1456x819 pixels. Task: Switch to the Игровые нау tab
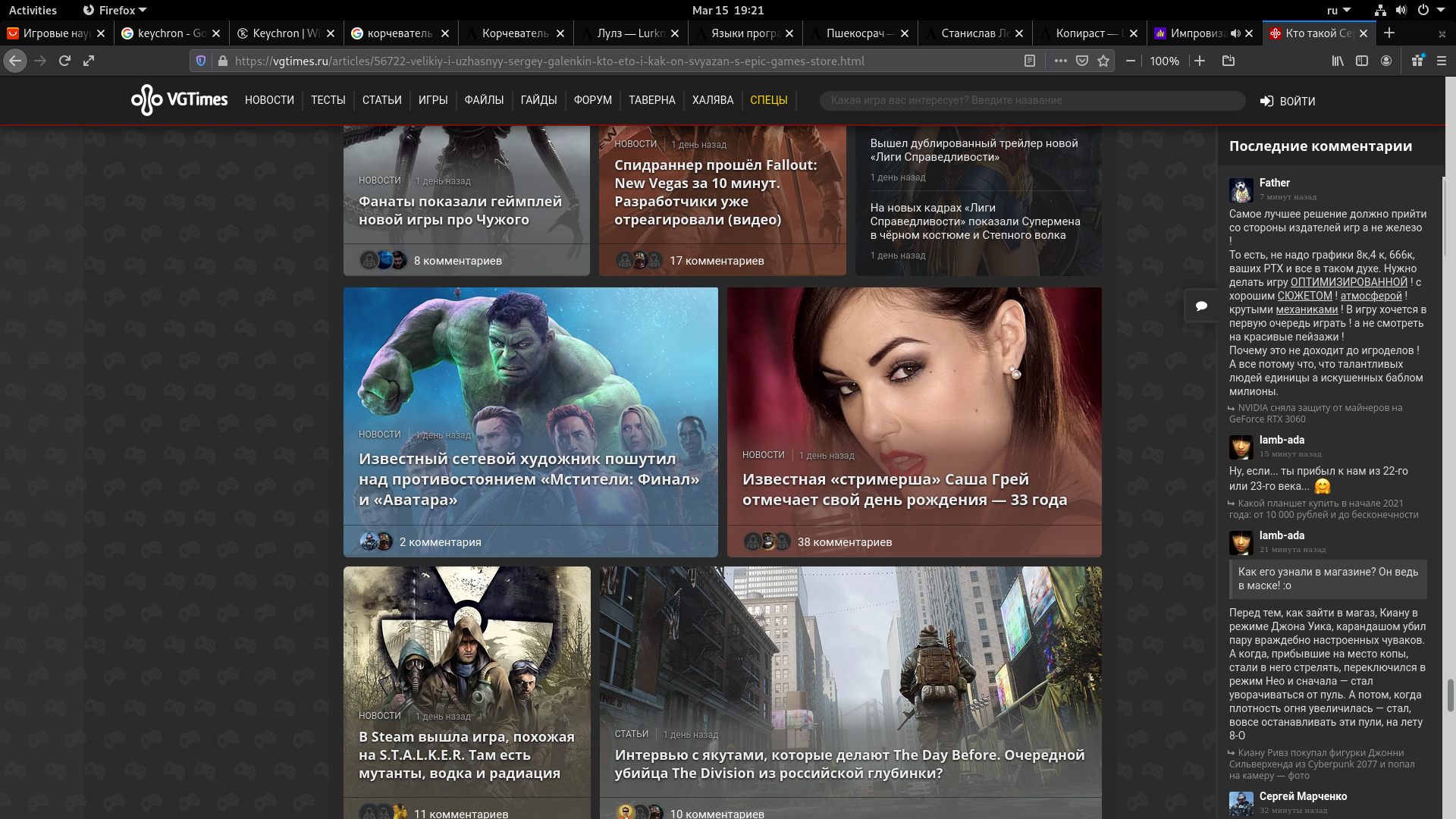click(57, 33)
